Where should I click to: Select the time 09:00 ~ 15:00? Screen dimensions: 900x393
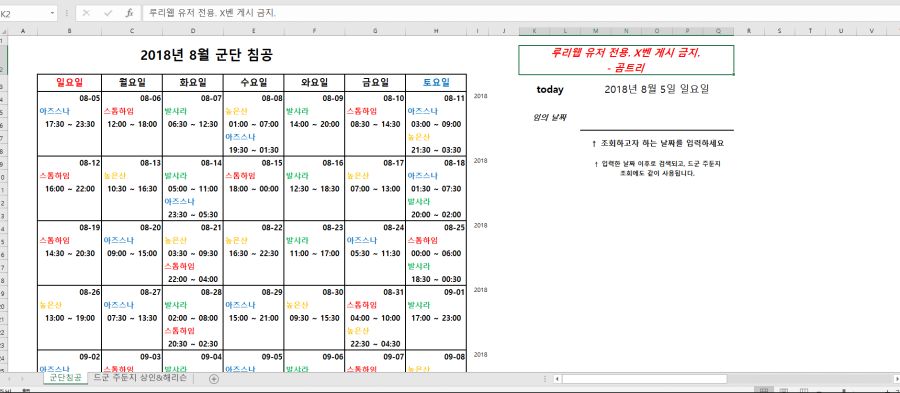[132, 253]
